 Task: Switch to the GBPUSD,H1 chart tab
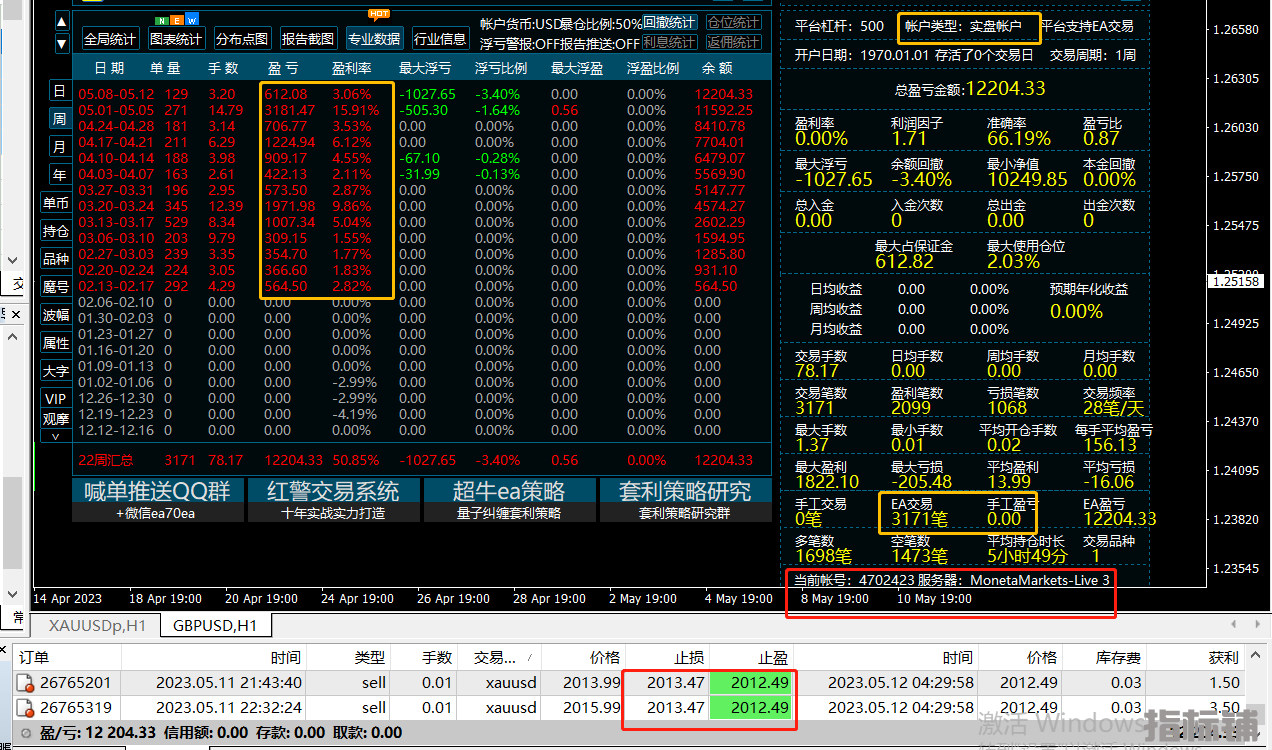pos(213,626)
